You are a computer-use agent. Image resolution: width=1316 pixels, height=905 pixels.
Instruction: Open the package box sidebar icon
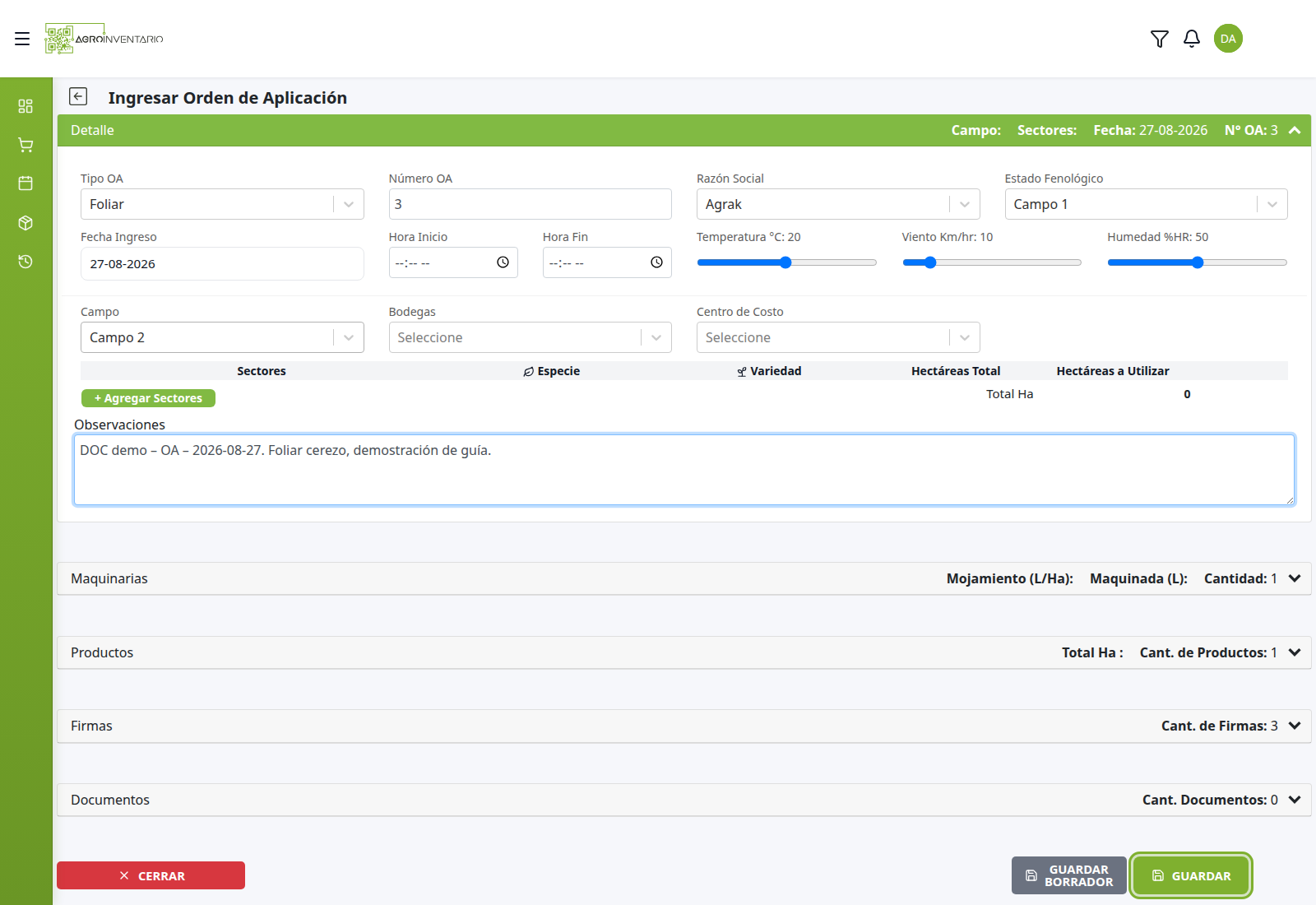[x=25, y=223]
